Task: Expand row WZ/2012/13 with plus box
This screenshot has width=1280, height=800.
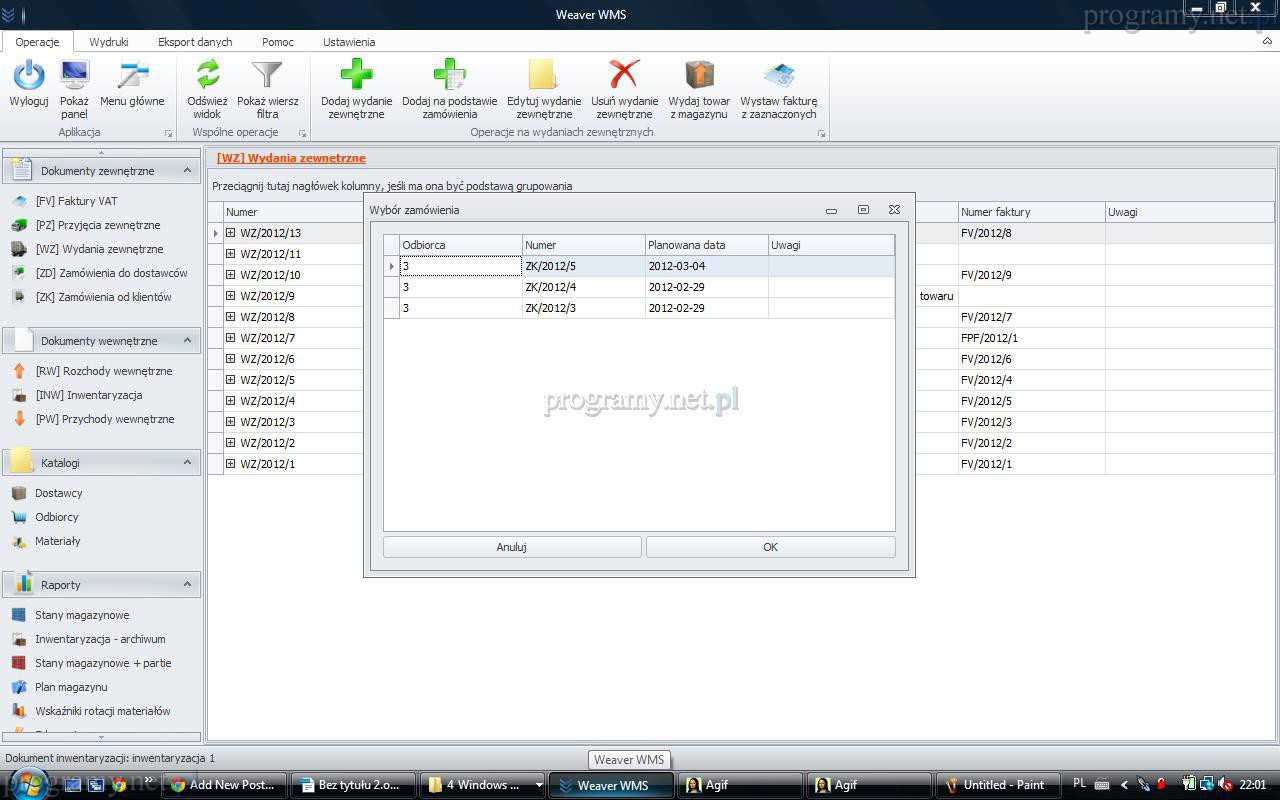Action: click(230, 233)
